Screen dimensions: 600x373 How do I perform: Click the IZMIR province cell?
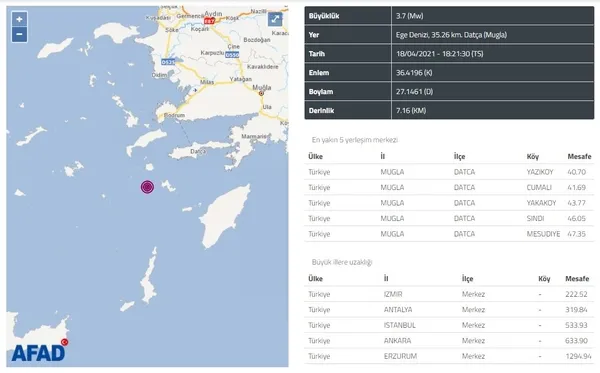pyautogui.click(x=393, y=295)
